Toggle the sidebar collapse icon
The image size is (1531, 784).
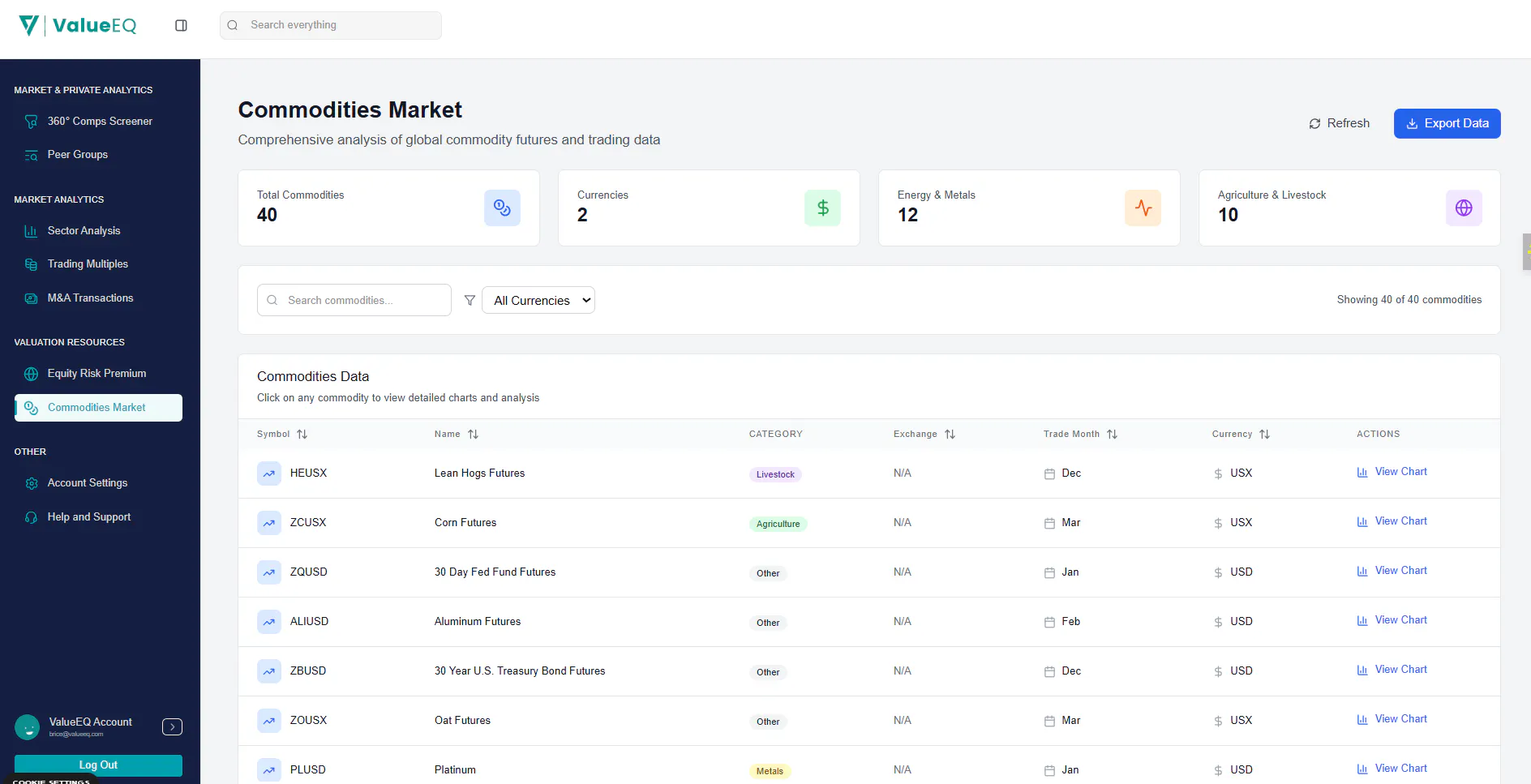pos(181,25)
